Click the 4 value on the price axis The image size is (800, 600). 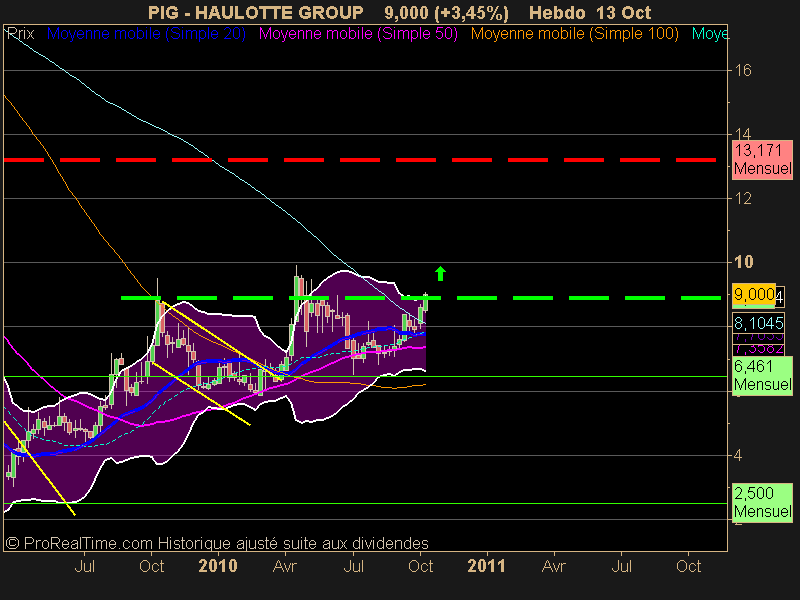(738, 455)
